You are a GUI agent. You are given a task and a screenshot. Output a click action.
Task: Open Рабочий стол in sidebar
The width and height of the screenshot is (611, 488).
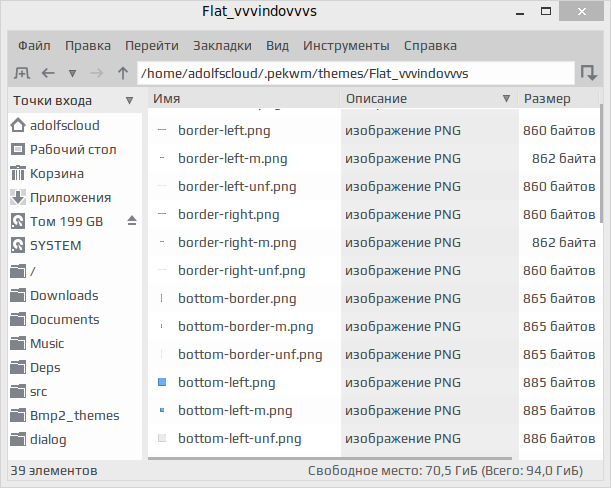point(75,150)
